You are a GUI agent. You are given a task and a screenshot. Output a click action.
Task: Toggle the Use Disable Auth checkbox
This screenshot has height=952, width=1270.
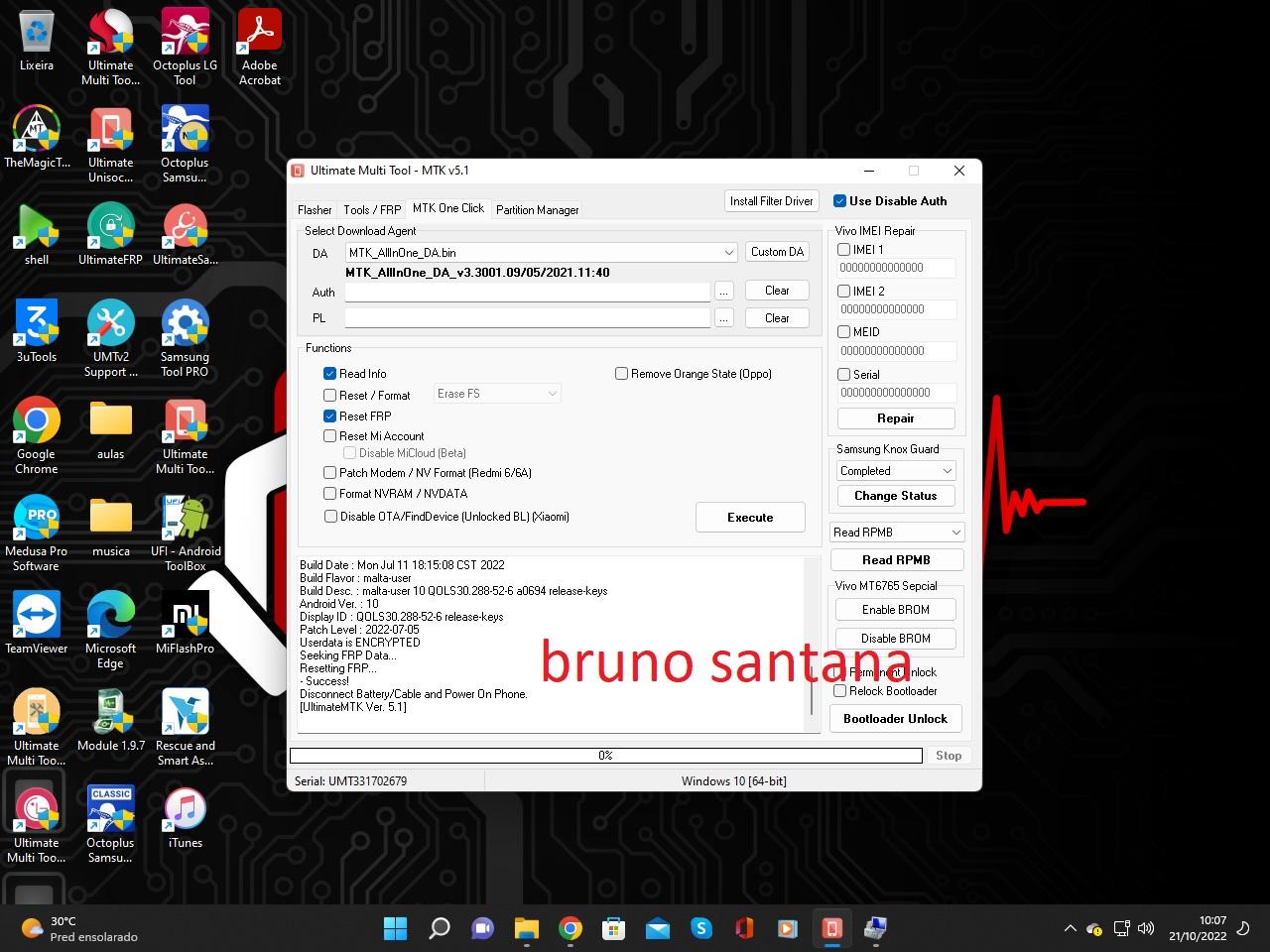click(x=839, y=201)
